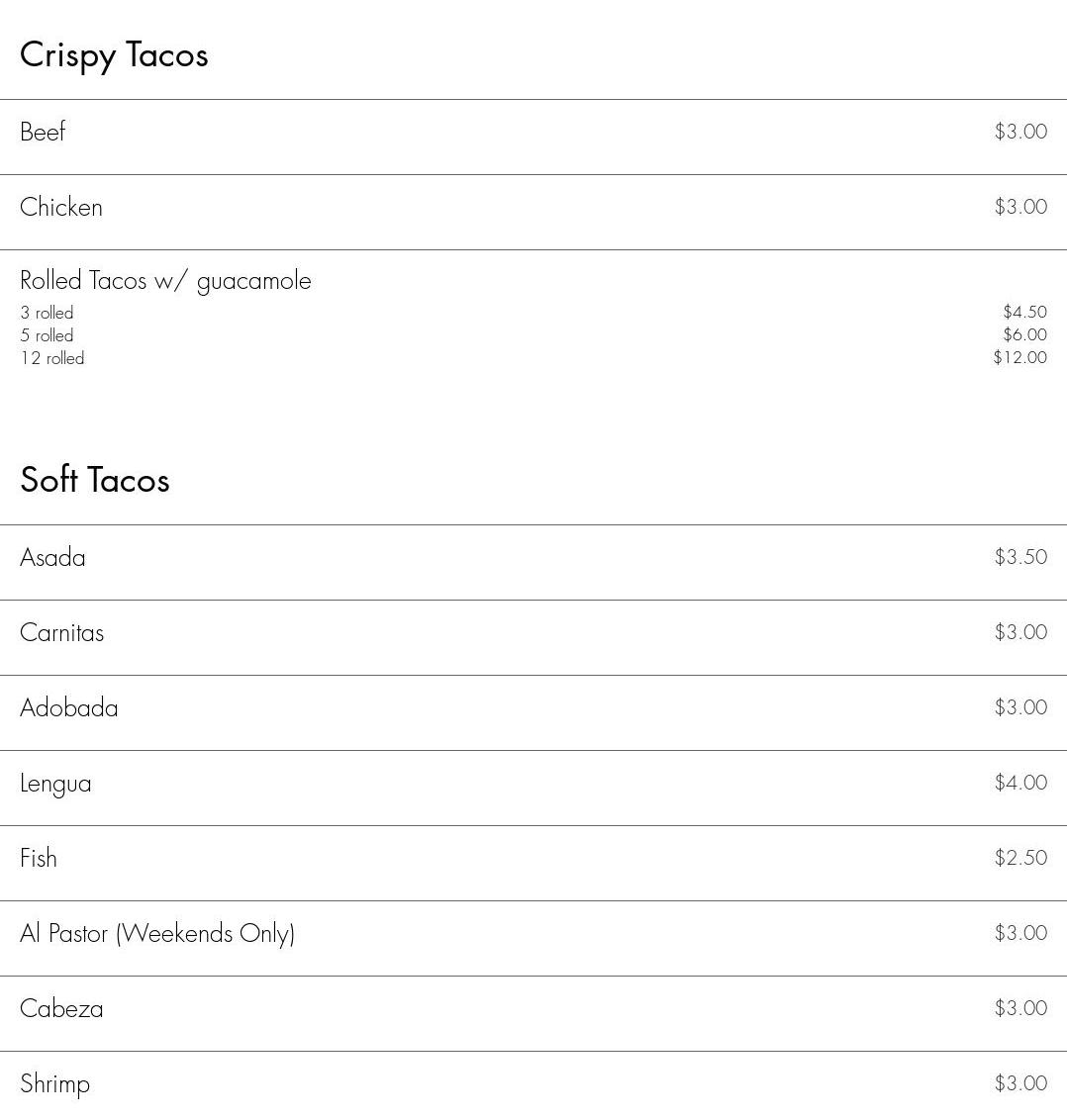Click the $2.50 Fish price

coord(1020,858)
